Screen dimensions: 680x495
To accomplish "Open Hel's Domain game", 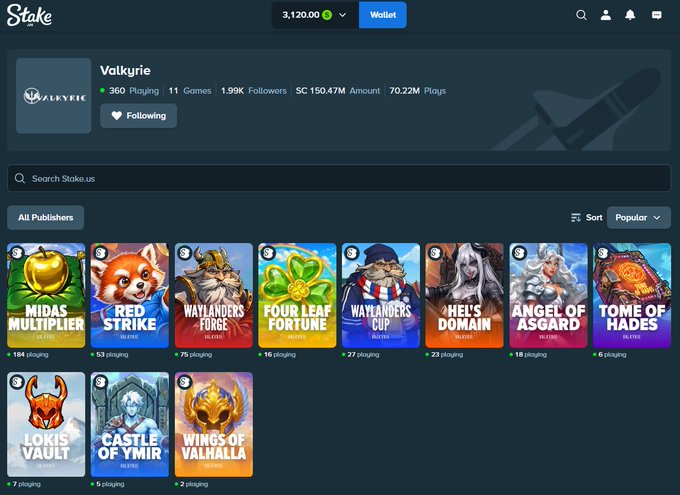I will click(464, 295).
